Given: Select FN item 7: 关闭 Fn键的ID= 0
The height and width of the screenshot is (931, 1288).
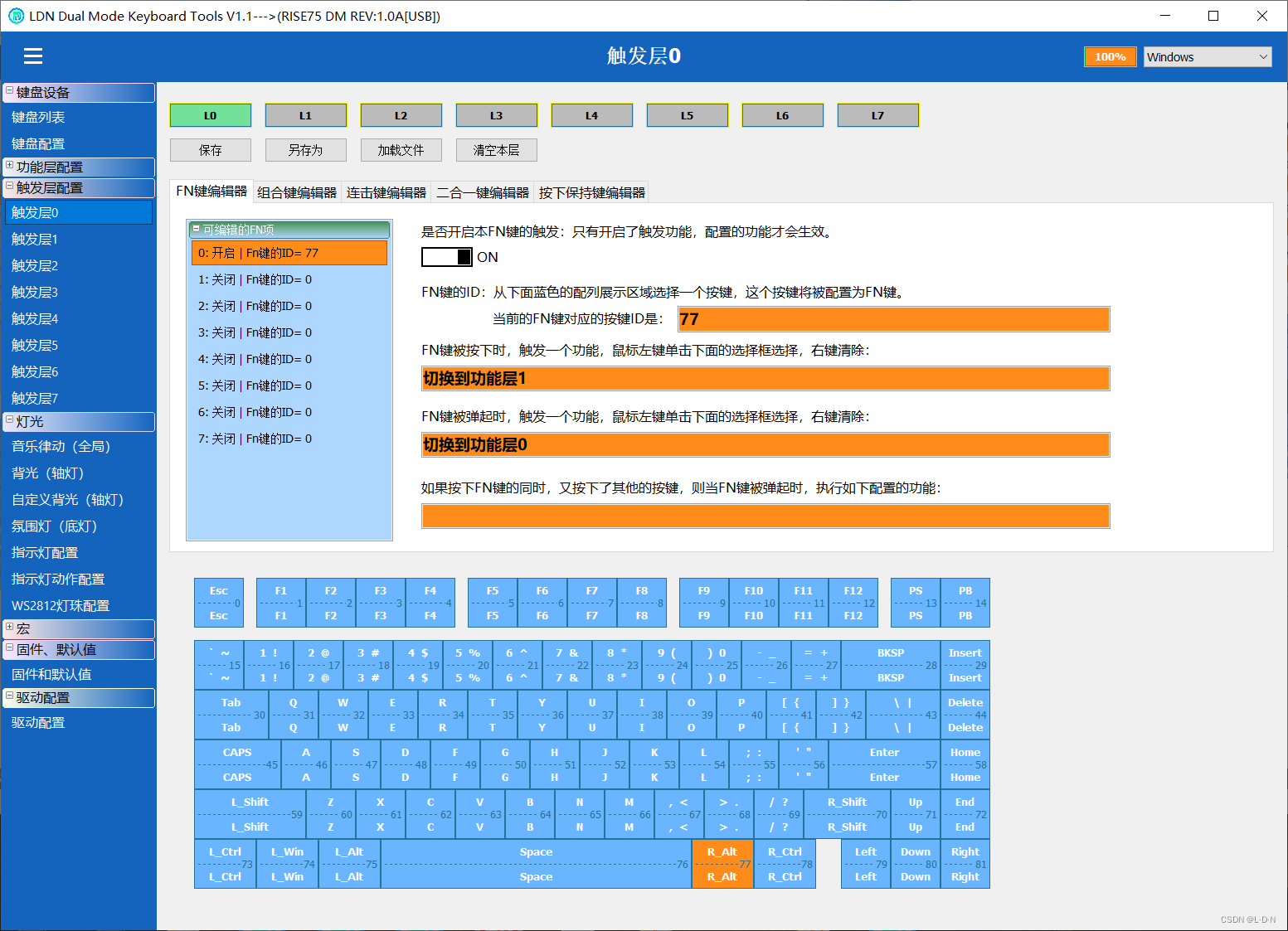Looking at the screenshot, I should [x=289, y=439].
